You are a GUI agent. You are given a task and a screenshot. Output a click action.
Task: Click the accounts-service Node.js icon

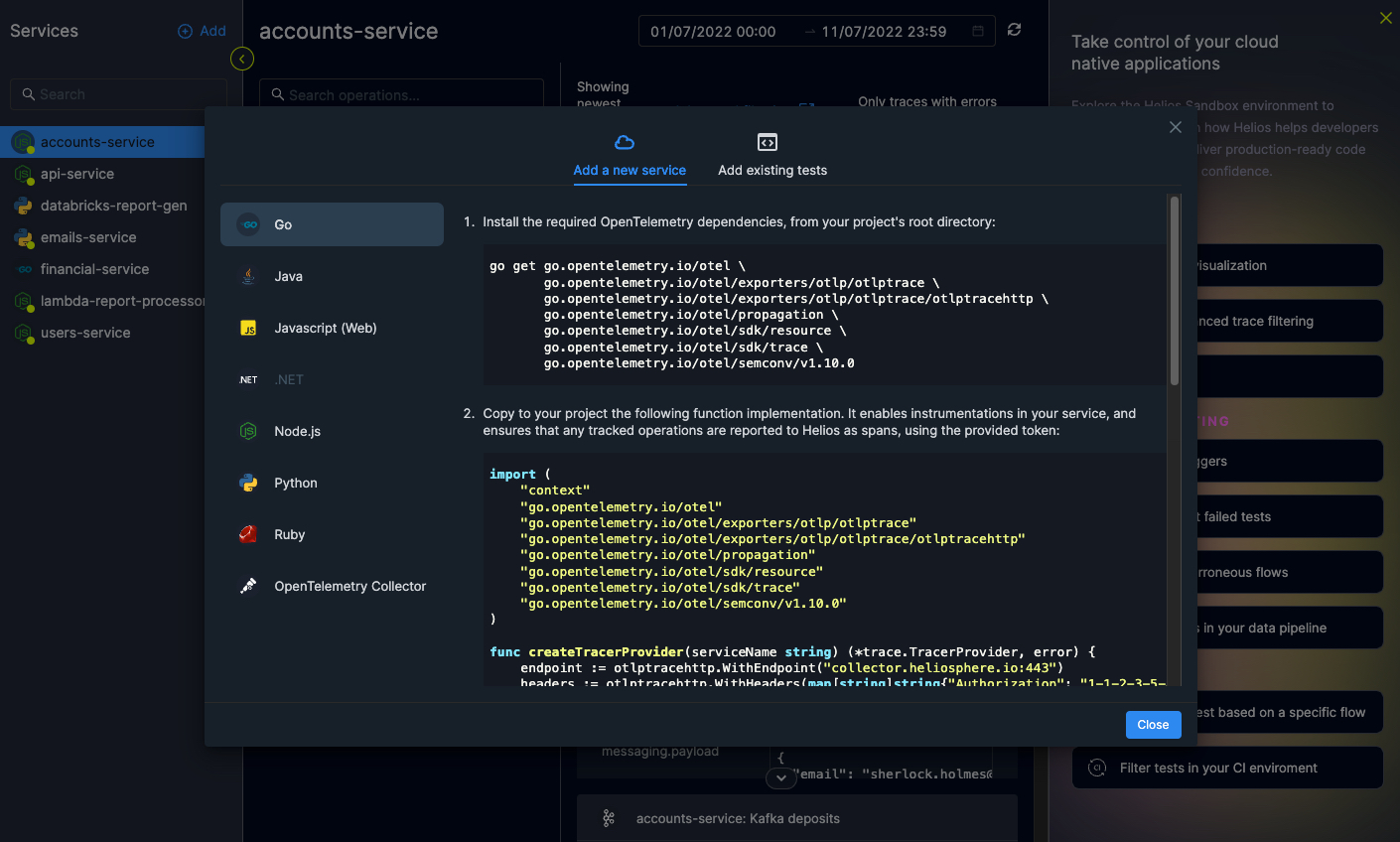pos(23,142)
